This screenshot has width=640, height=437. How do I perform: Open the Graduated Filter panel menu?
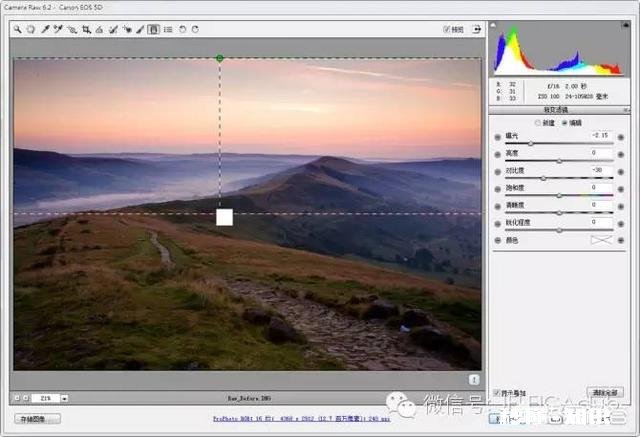[x=626, y=109]
